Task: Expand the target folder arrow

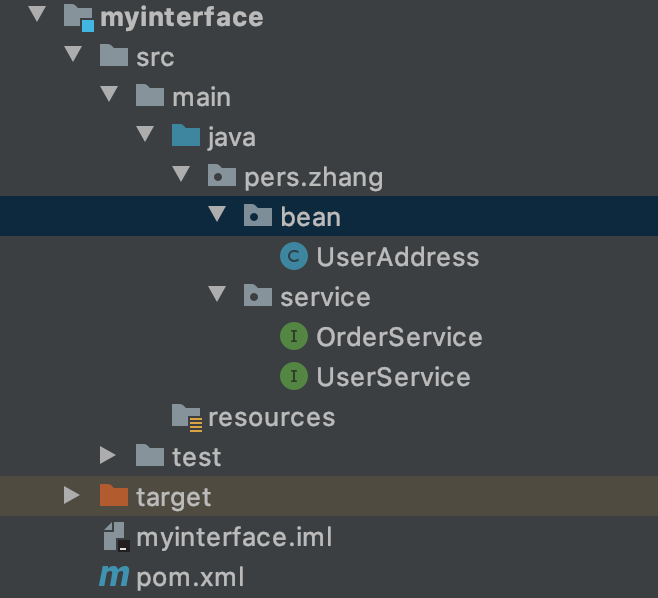Action: [72, 495]
